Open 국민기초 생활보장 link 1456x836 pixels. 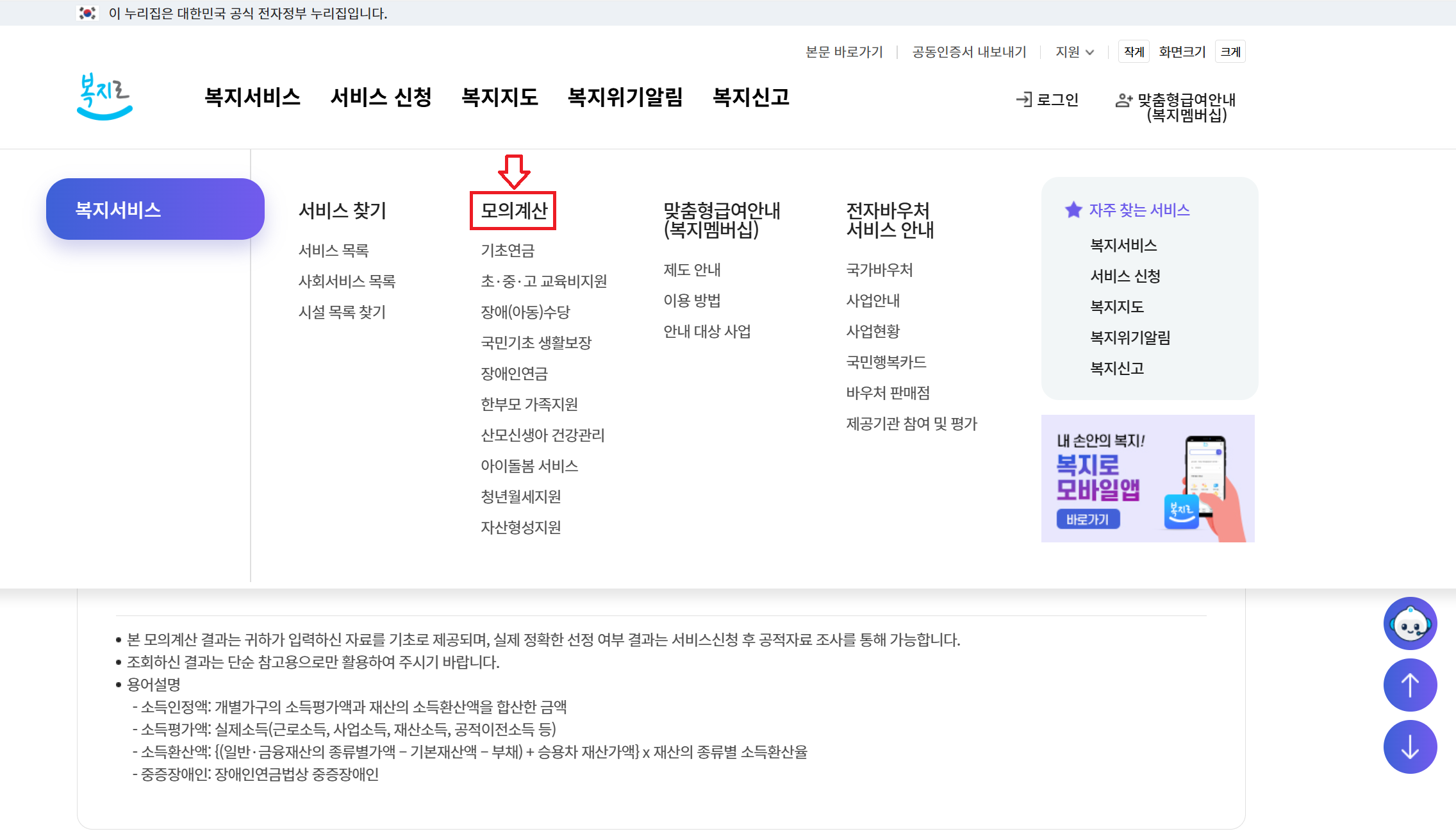[x=536, y=343]
